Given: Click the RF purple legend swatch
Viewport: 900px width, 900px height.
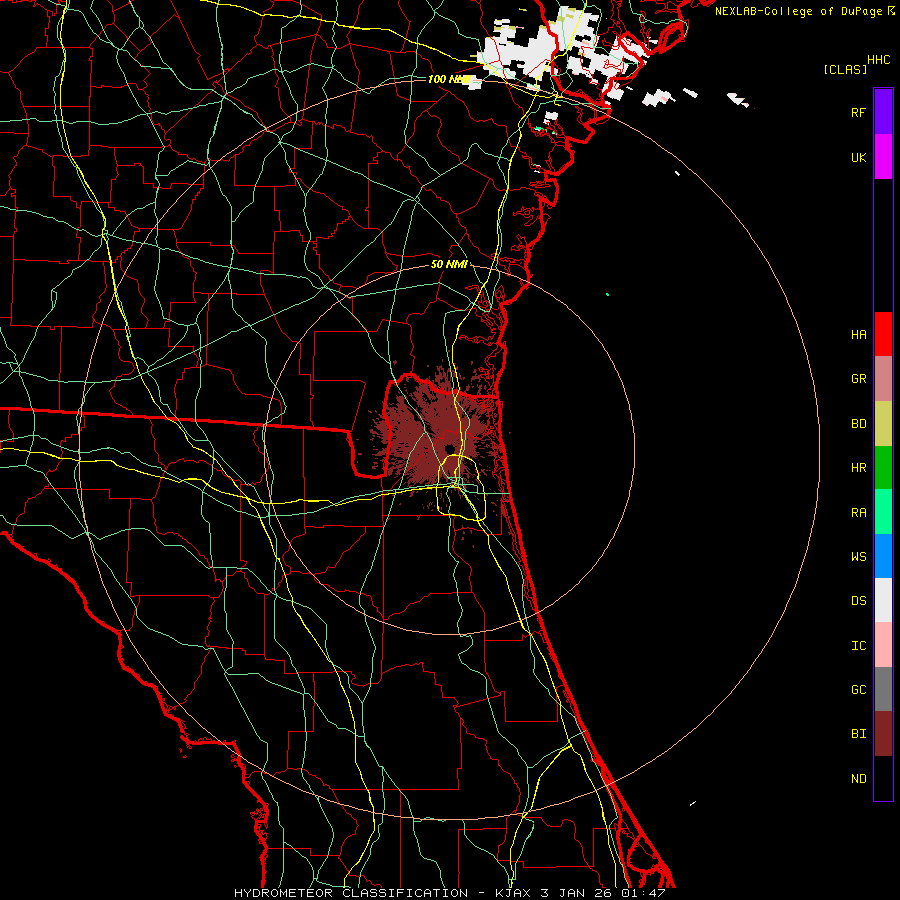Looking at the screenshot, I should click(x=883, y=112).
